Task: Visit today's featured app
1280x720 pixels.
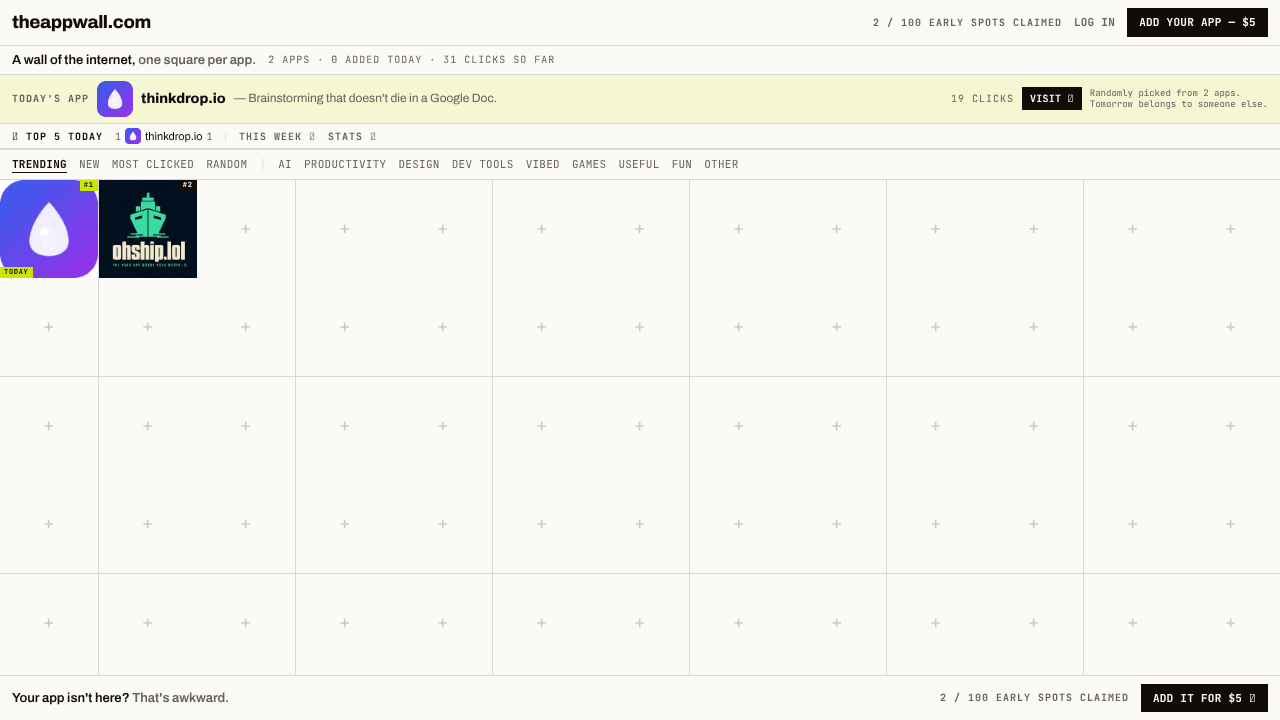Action: (x=1052, y=99)
